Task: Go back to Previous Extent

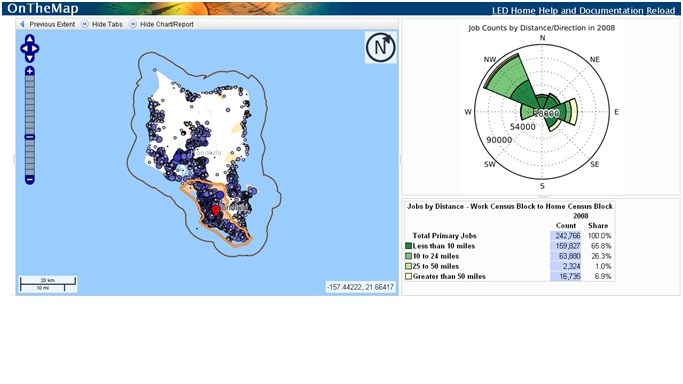Action: point(47,24)
